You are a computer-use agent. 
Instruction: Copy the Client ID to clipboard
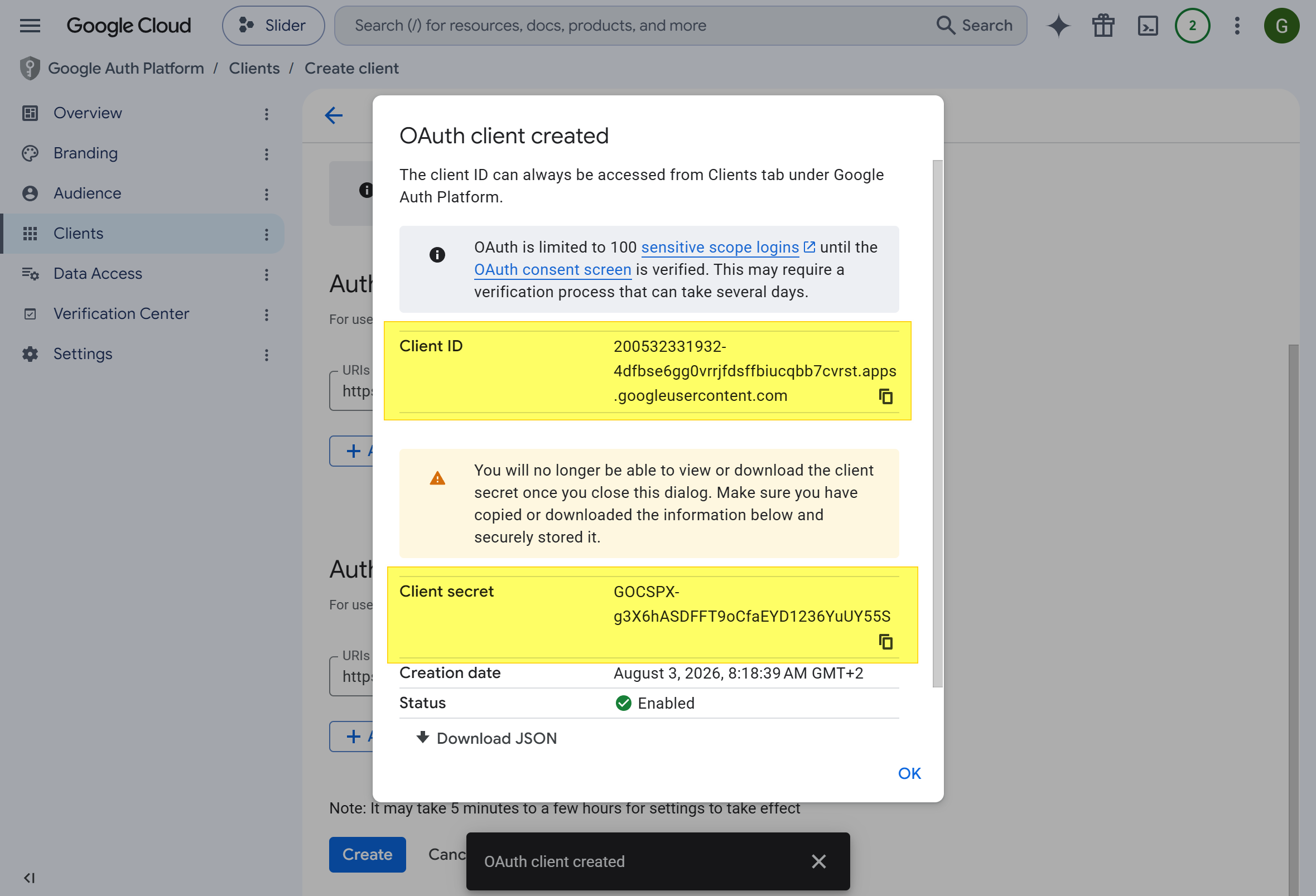[886, 396]
